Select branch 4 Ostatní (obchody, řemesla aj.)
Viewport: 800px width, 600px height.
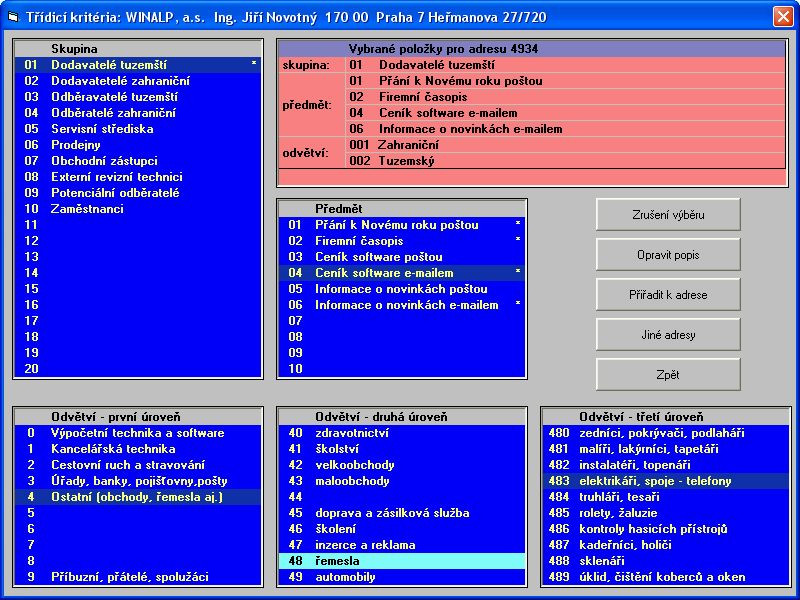(x=138, y=497)
